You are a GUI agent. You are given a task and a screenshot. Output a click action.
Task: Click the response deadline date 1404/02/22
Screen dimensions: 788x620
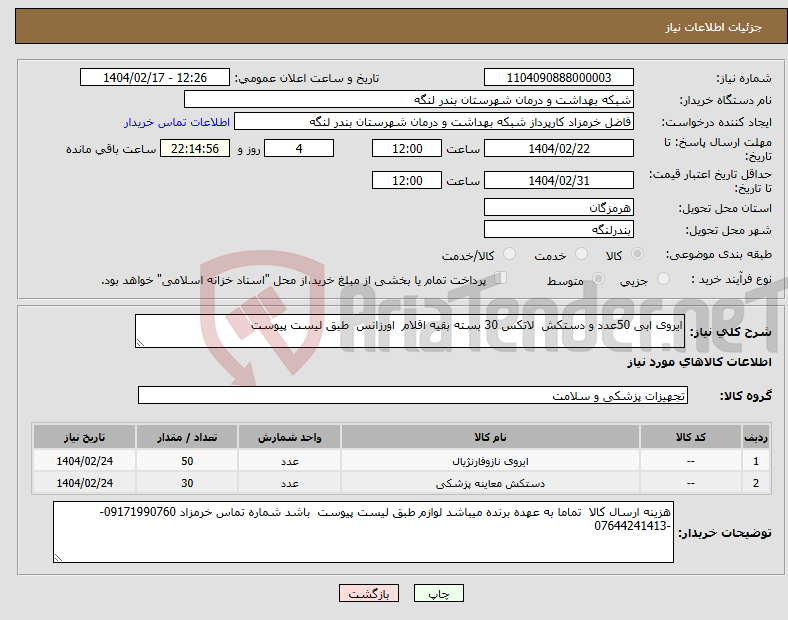click(x=558, y=148)
